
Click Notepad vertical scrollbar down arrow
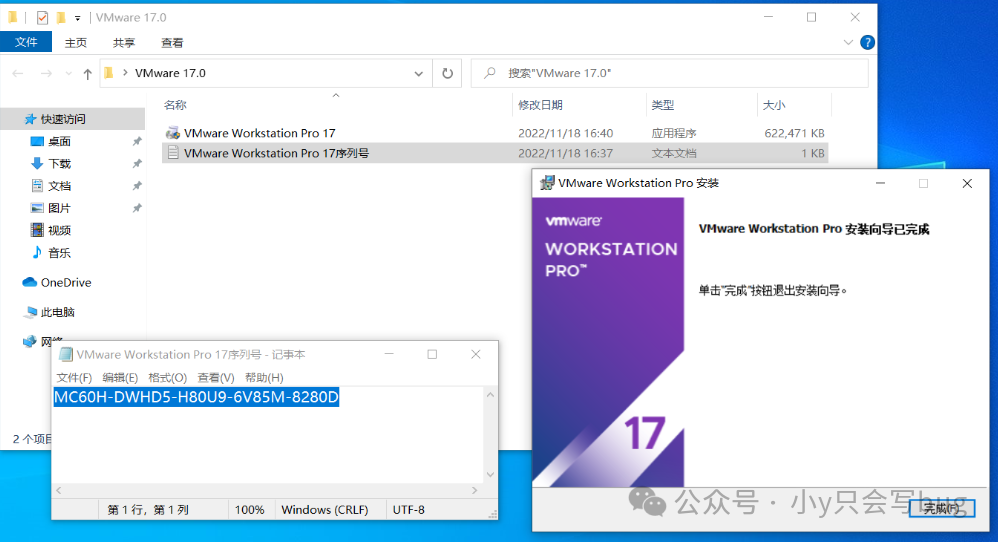pos(490,475)
